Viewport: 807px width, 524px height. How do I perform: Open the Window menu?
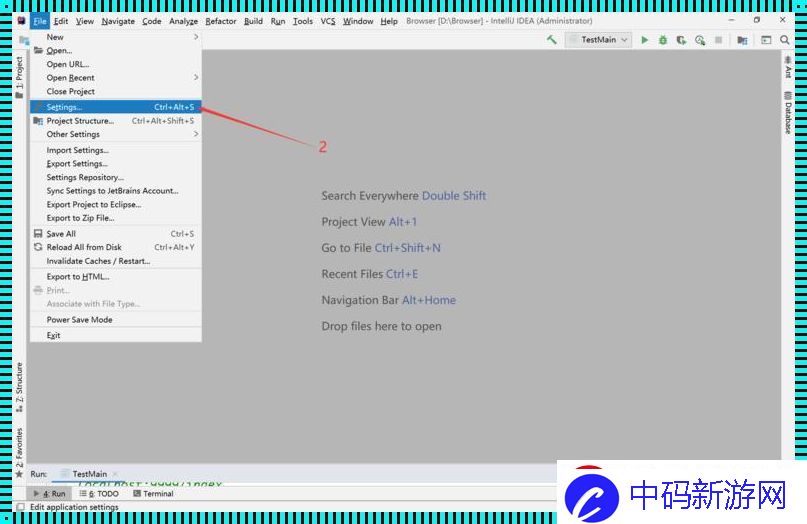pos(358,21)
